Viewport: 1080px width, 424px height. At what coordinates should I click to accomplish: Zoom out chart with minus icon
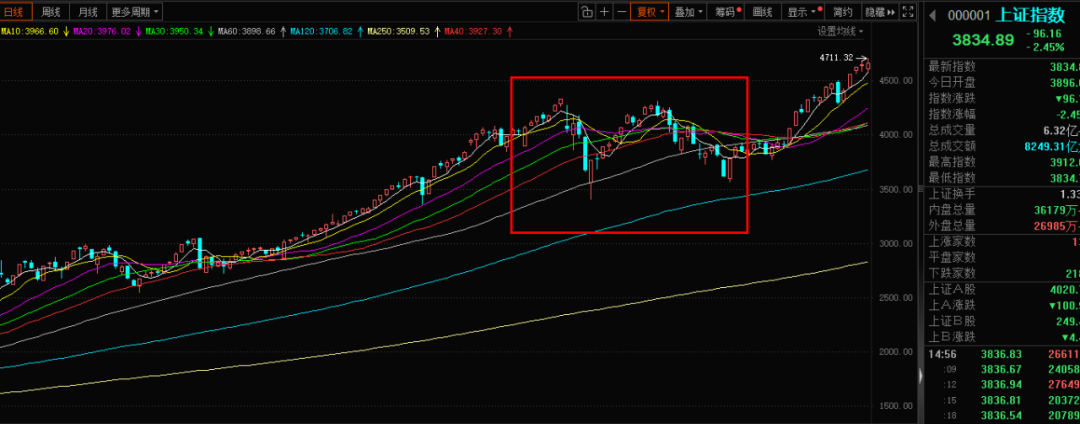(622, 12)
